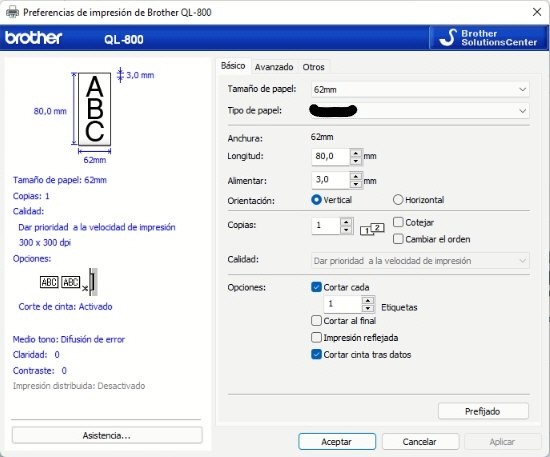The height and width of the screenshot is (457, 550).
Task: Click the Alimentar value field
Action: [330, 180]
